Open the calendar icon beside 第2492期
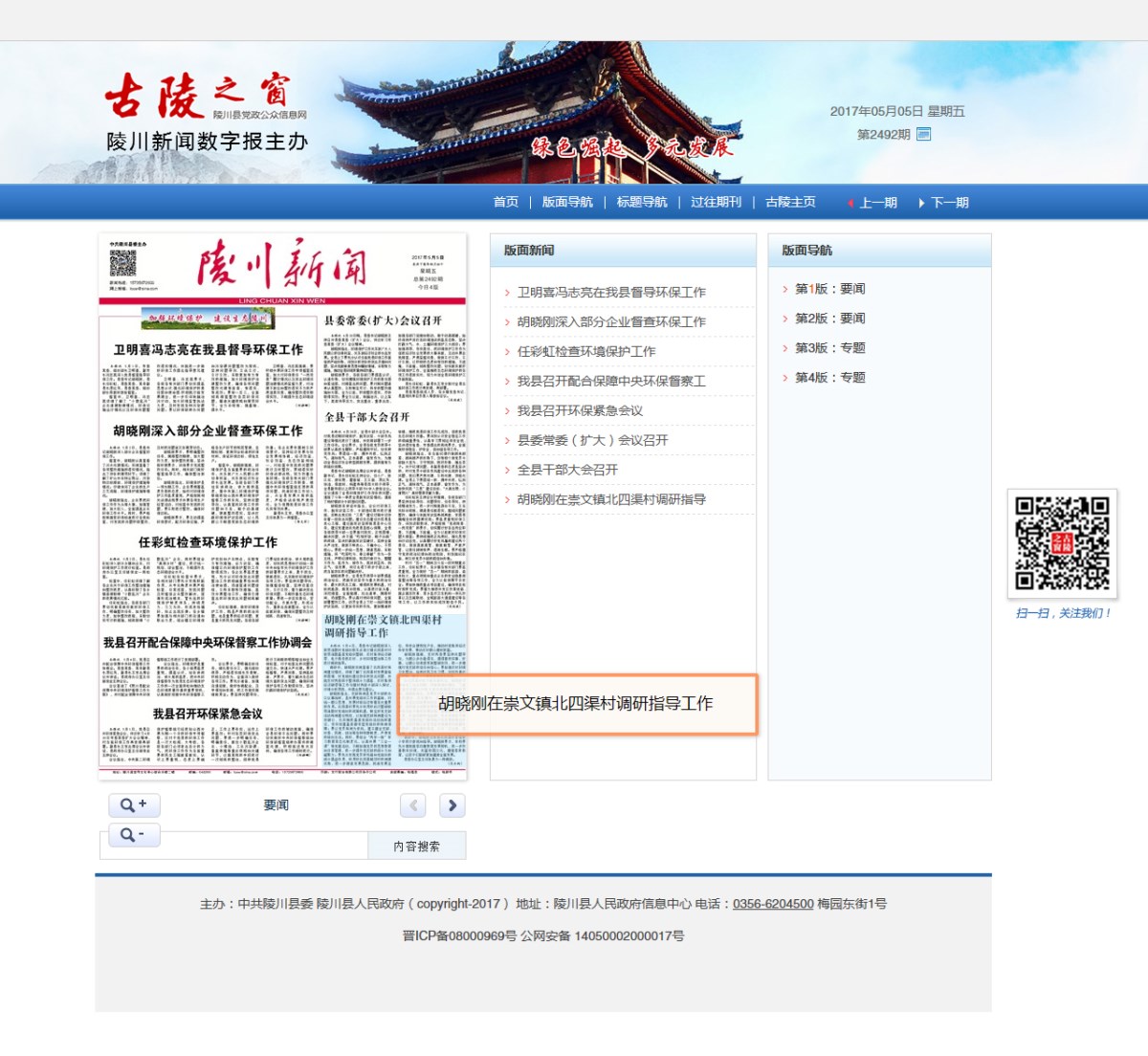1148x1056 pixels. (923, 134)
